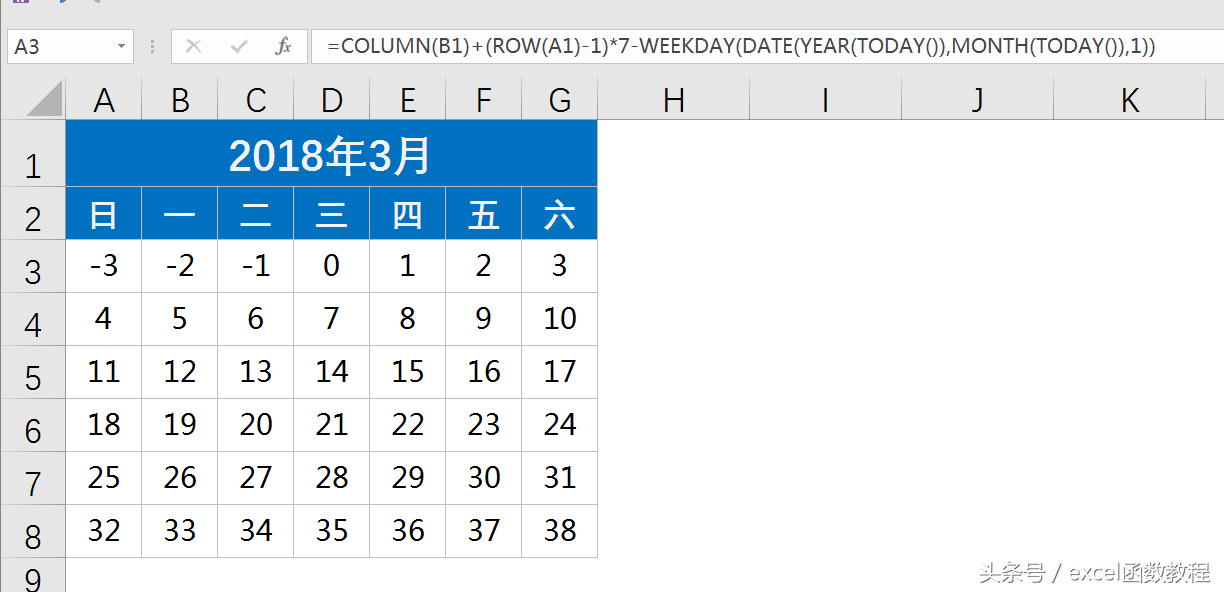1224x592 pixels.
Task: Click the cell with value 15
Action: pos(408,373)
